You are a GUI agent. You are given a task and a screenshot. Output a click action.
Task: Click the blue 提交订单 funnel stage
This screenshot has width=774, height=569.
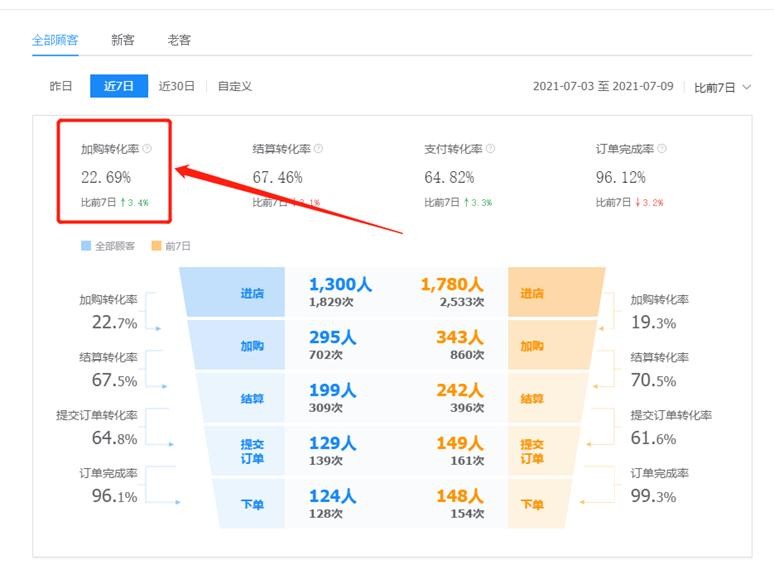pyautogui.click(x=252, y=451)
